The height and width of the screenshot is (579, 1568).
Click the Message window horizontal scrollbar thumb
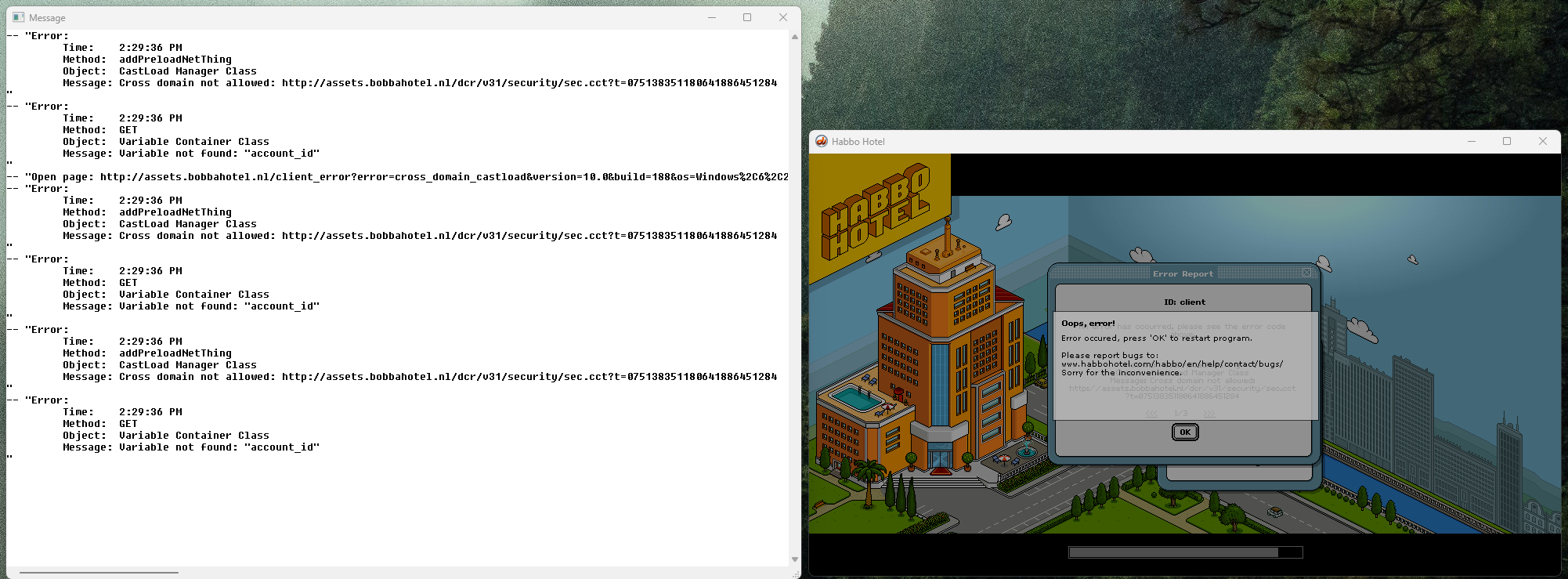(x=99, y=573)
